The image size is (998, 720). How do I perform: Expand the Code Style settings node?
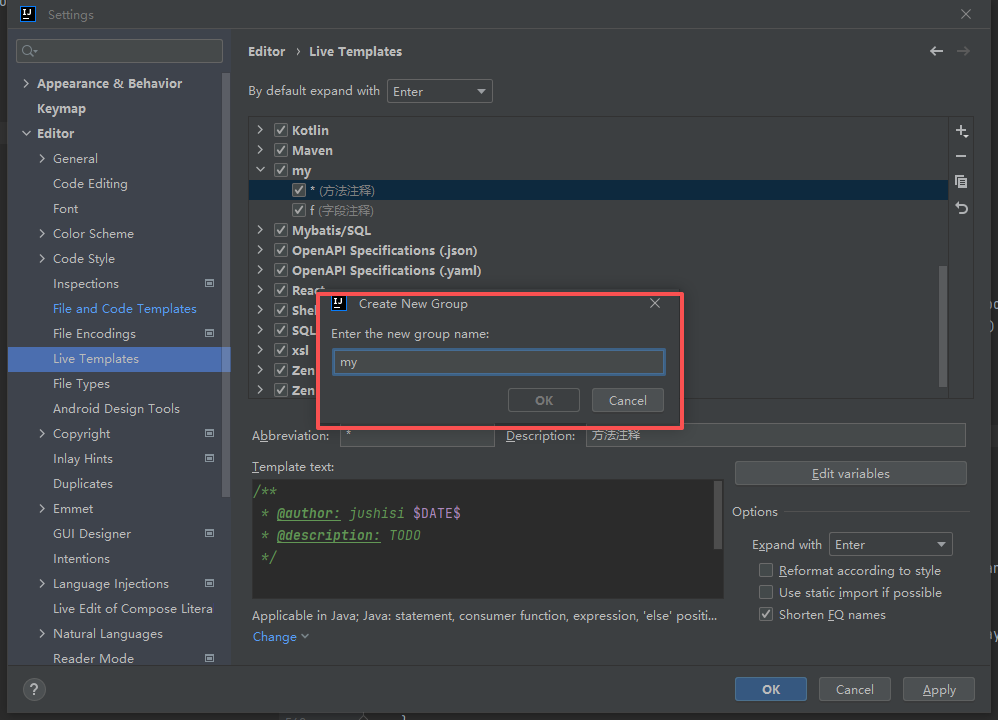click(42, 258)
